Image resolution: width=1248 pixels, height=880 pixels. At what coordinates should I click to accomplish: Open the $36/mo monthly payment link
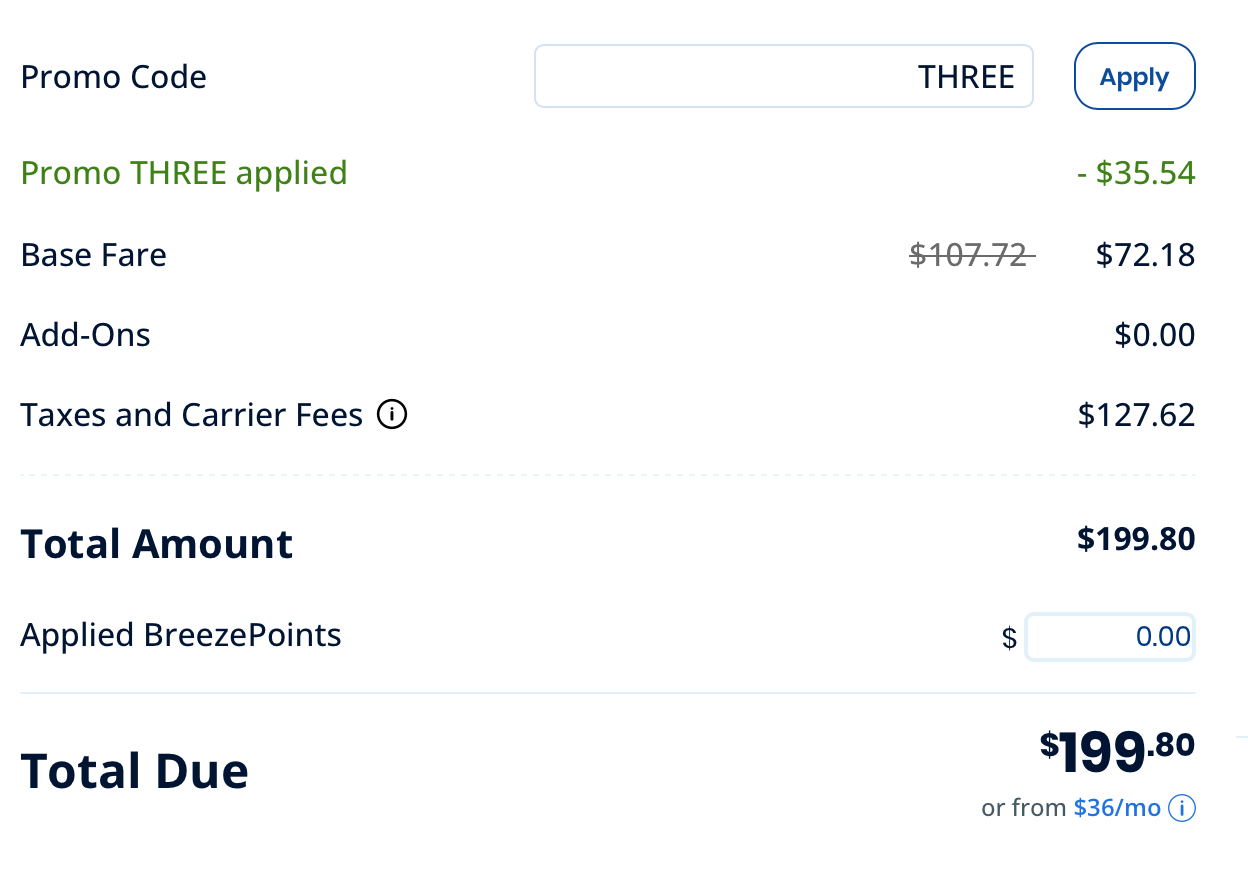click(1117, 808)
